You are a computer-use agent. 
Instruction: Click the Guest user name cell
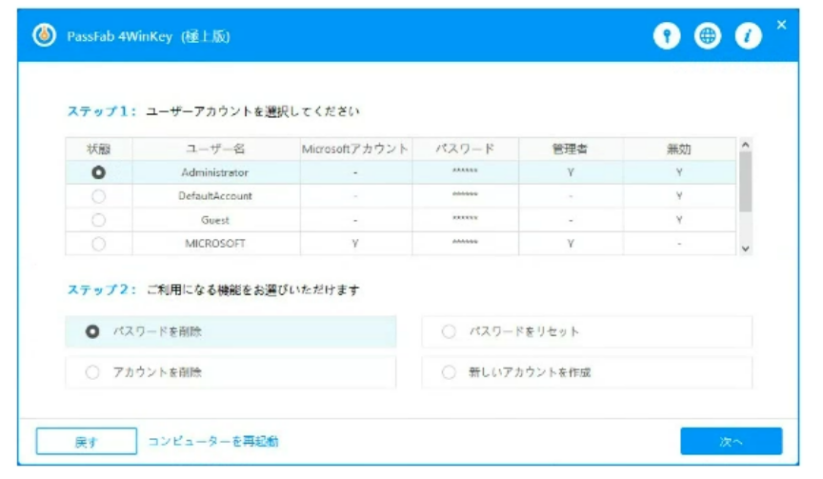tap(215, 220)
